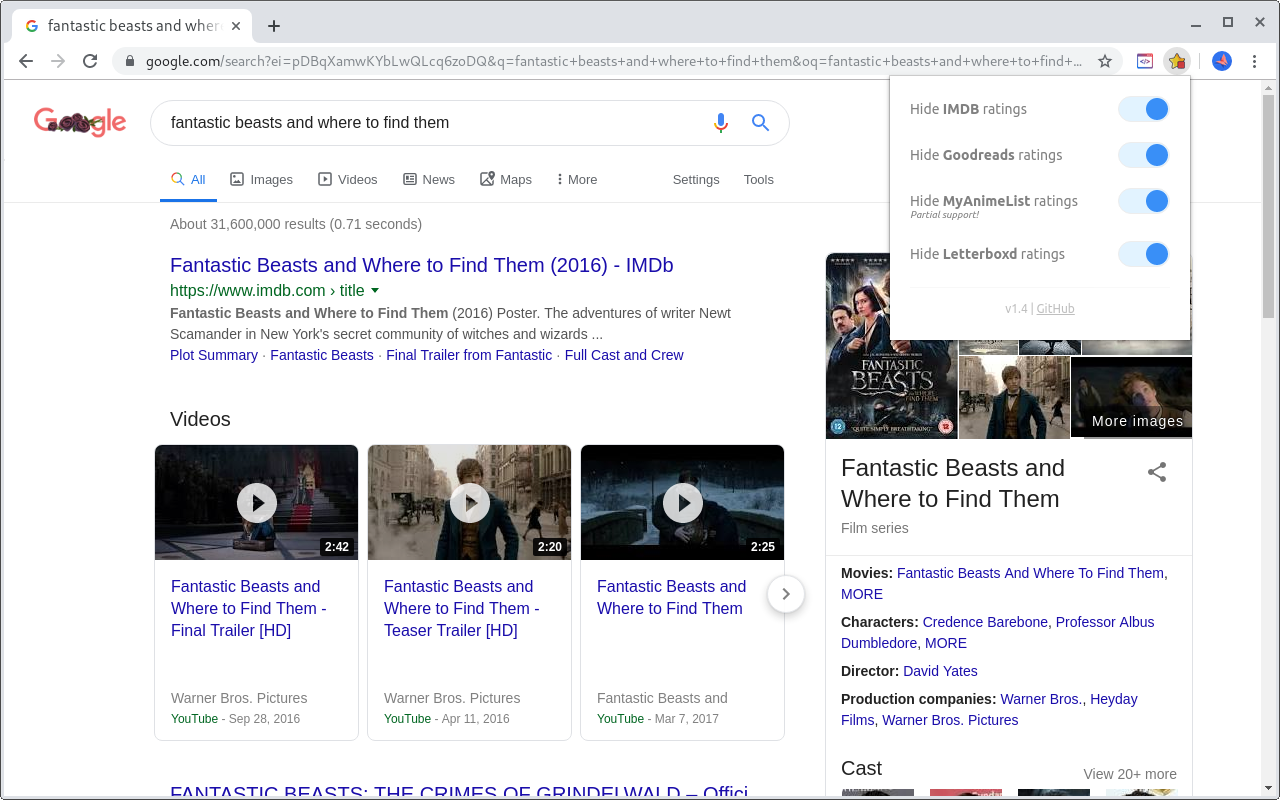Screen dimensions: 1280x800
Task: Advance the videos carousel with the right chevron
Action: 786,594
